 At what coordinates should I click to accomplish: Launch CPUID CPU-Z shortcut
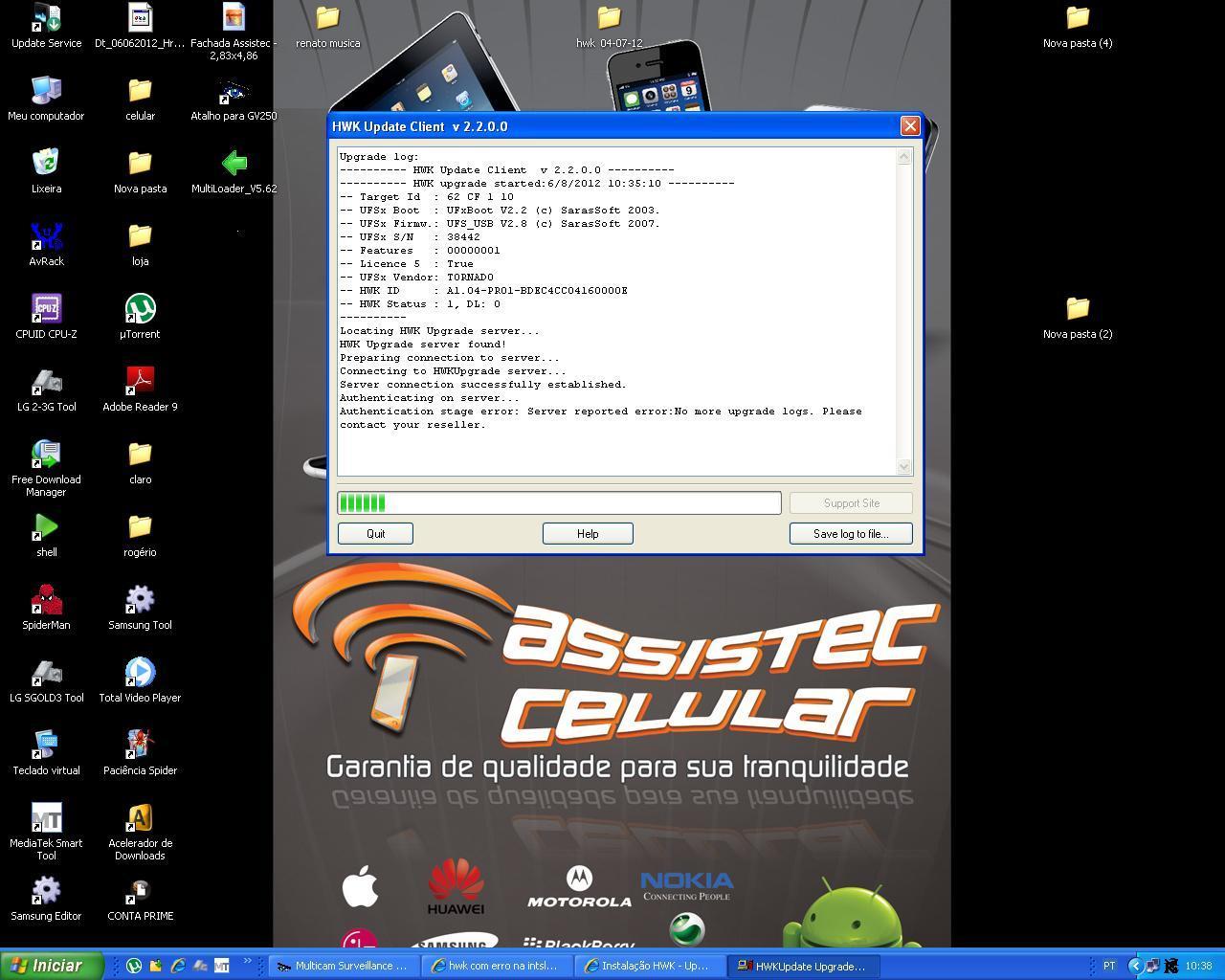[46, 317]
